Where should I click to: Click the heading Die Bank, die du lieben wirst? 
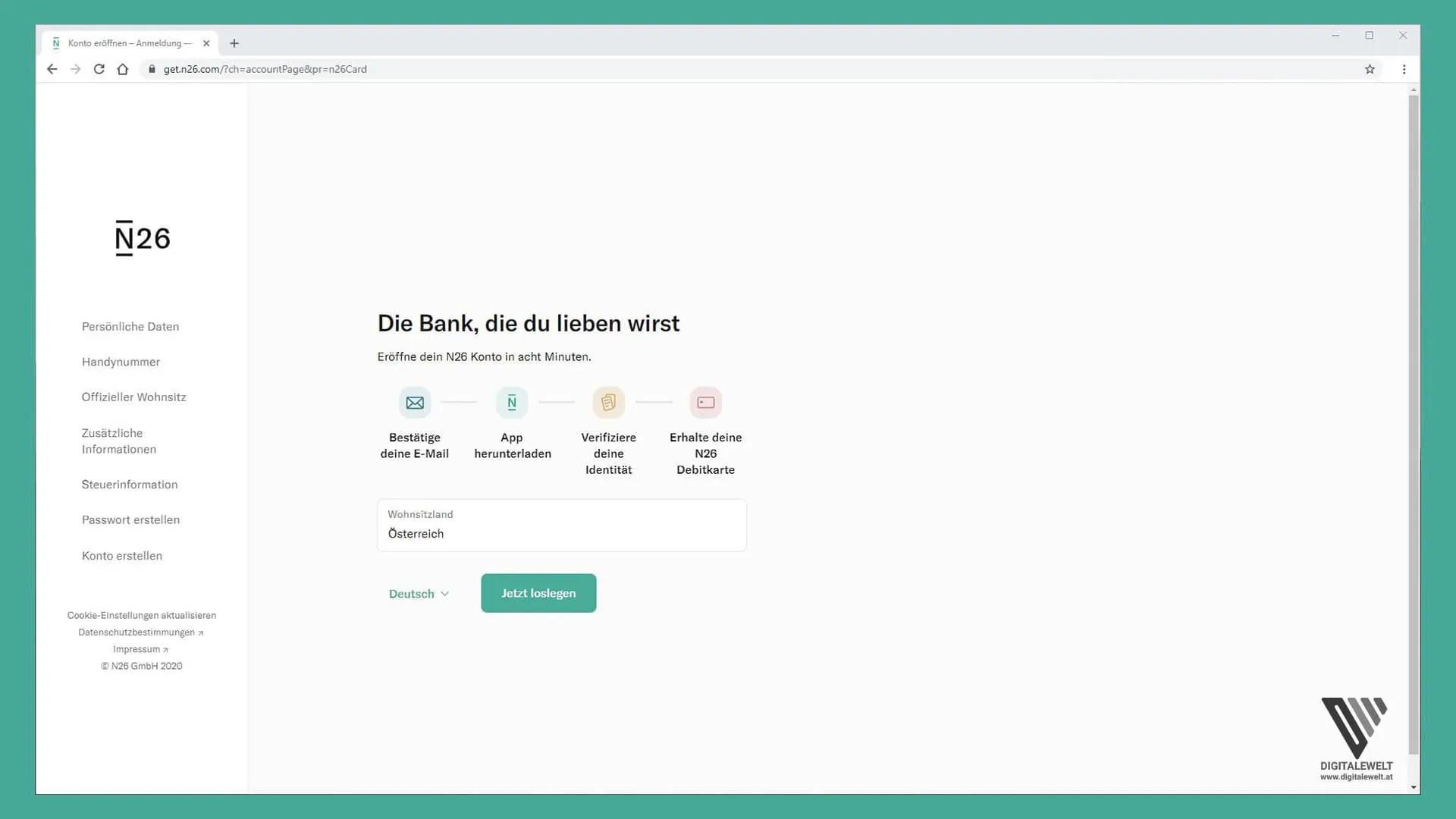(529, 323)
